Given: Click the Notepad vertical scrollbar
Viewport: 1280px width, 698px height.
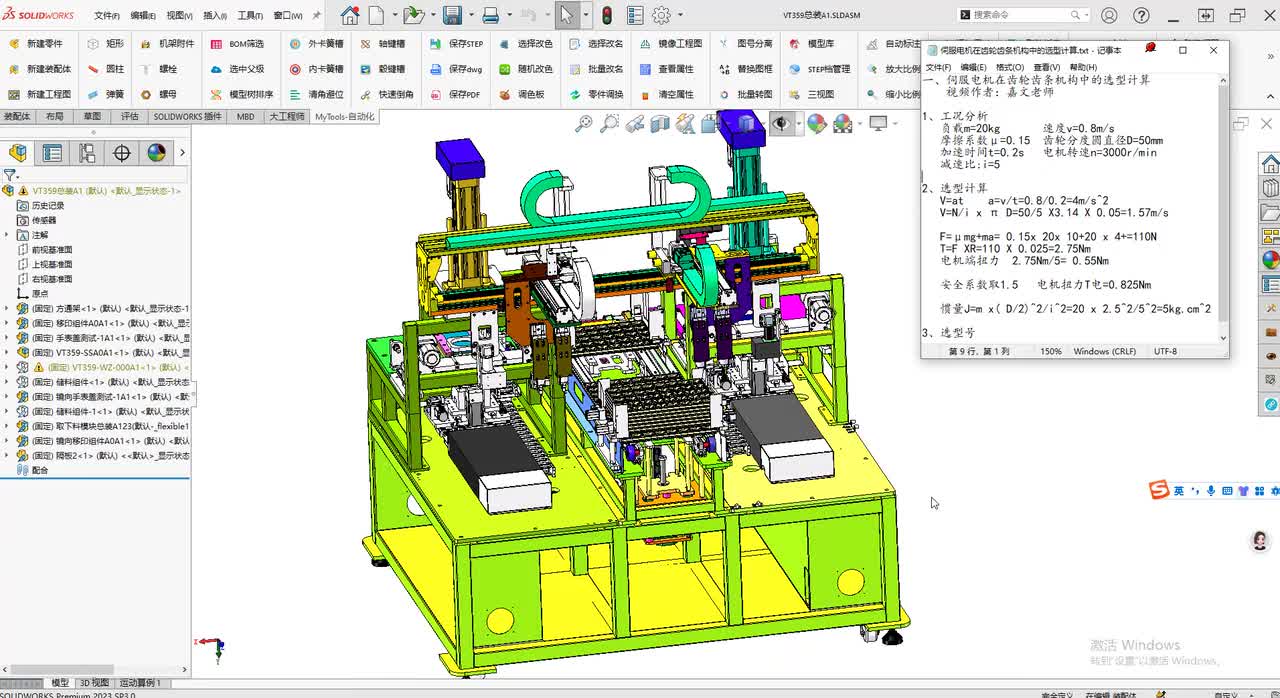Looking at the screenshot, I should 1224,210.
